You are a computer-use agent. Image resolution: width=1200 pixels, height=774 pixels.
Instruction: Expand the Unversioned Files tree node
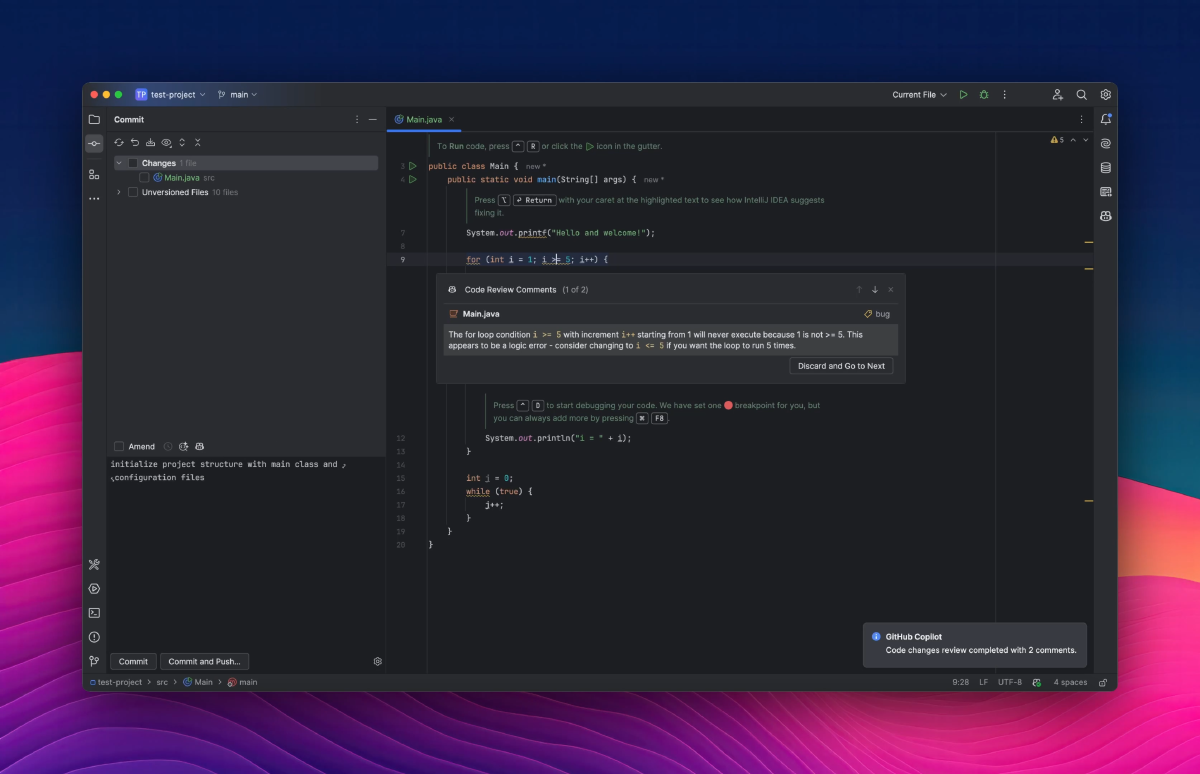click(119, 192)
